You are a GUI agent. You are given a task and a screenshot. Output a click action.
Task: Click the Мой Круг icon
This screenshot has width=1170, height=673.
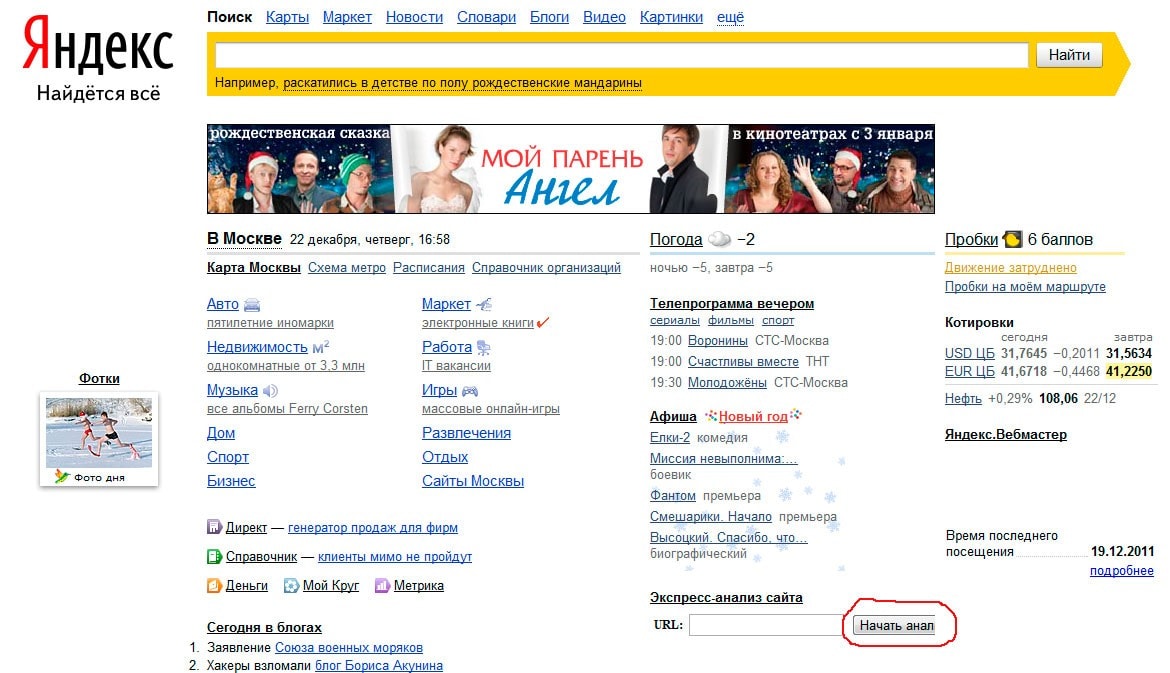click(x=291, y=586)
